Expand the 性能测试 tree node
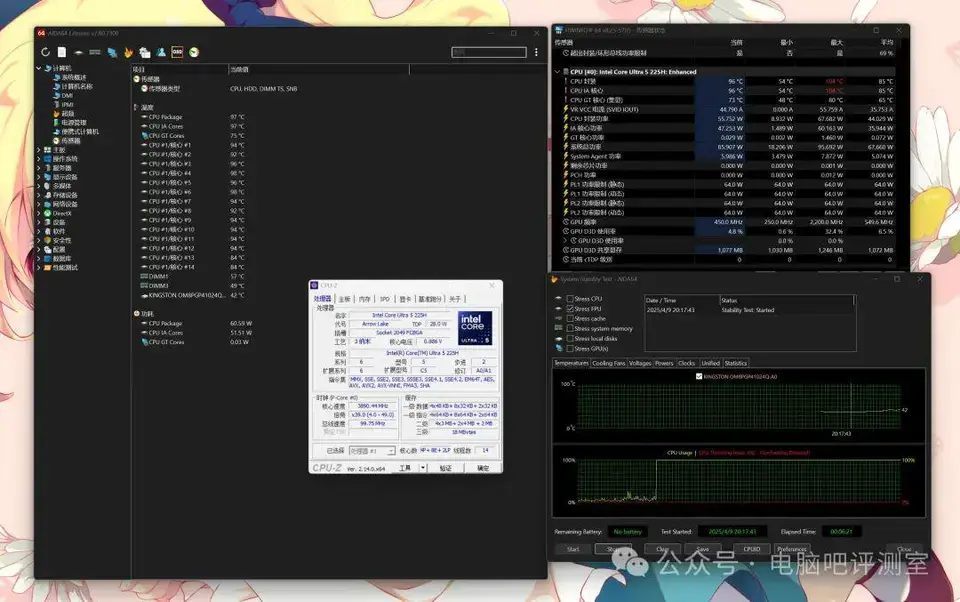Screen dimensions: 960x602 tap(39, 268)
